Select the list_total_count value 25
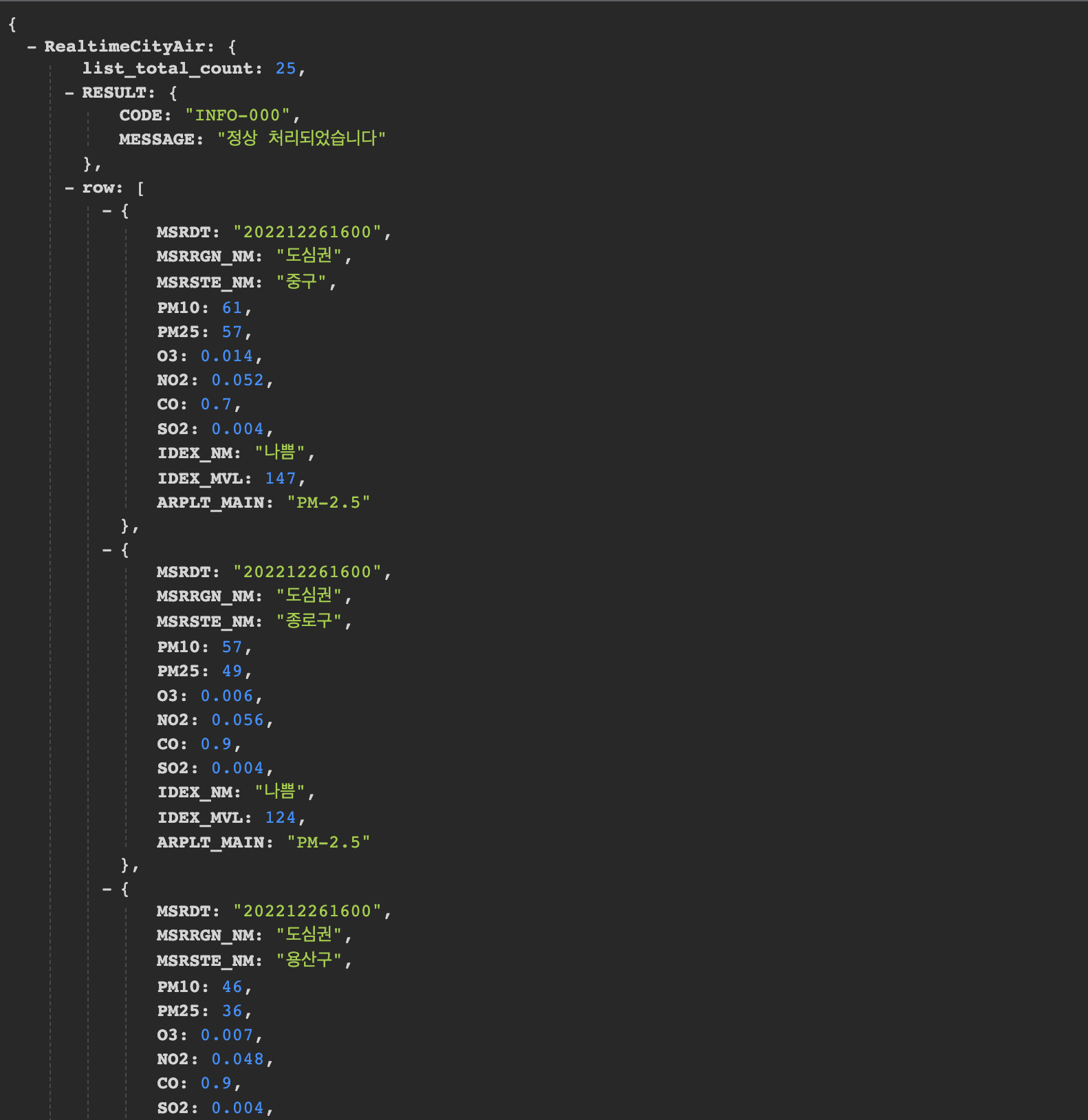The width and height of the screenshot is (1088, 1120). tap(285, 69)
